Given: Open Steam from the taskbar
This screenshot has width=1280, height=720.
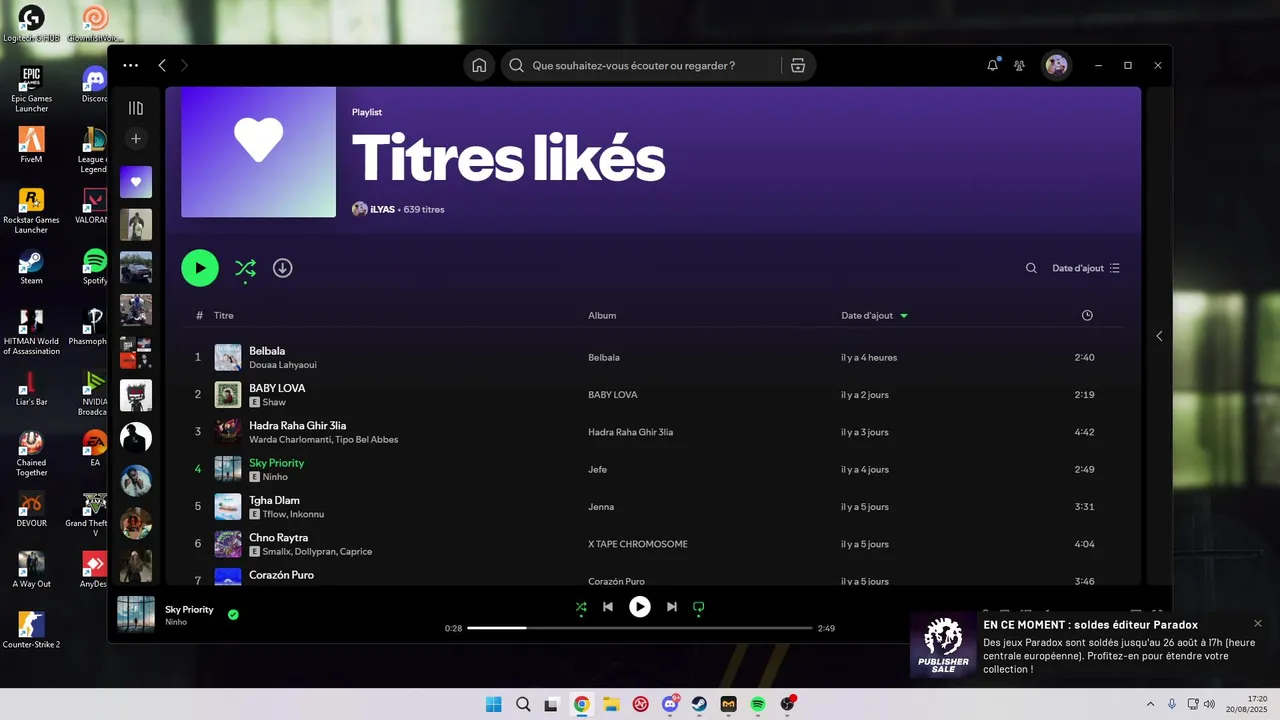Looking at the screenshot, I should 699,704.
